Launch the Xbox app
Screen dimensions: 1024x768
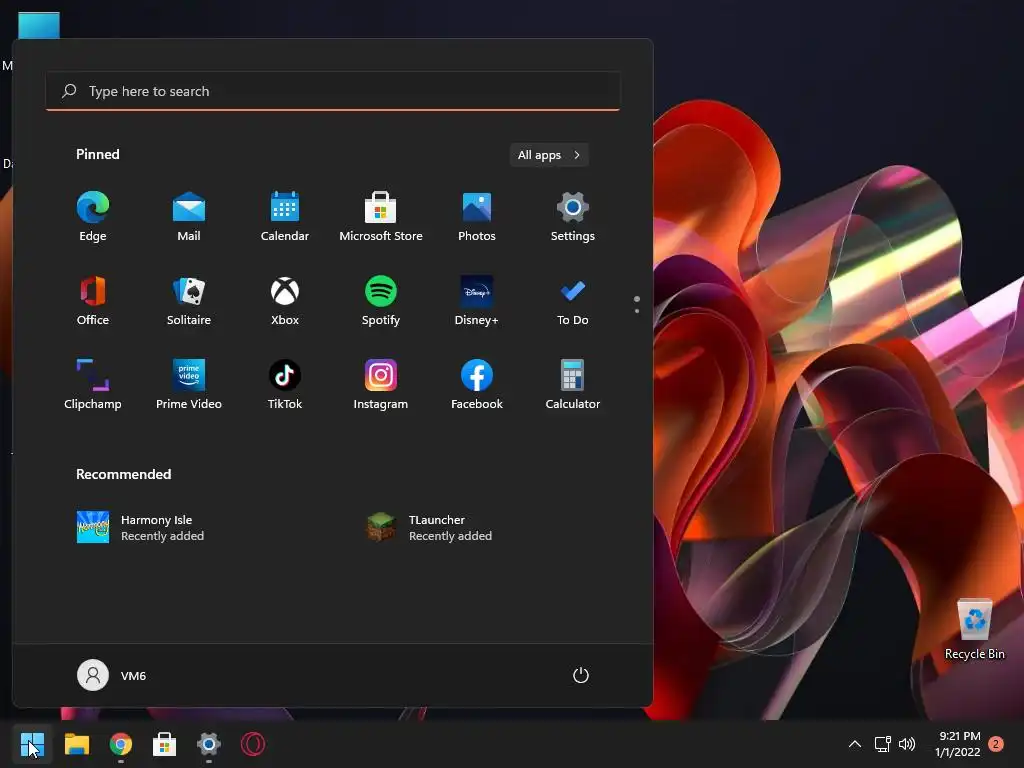(x=285, y=300)
